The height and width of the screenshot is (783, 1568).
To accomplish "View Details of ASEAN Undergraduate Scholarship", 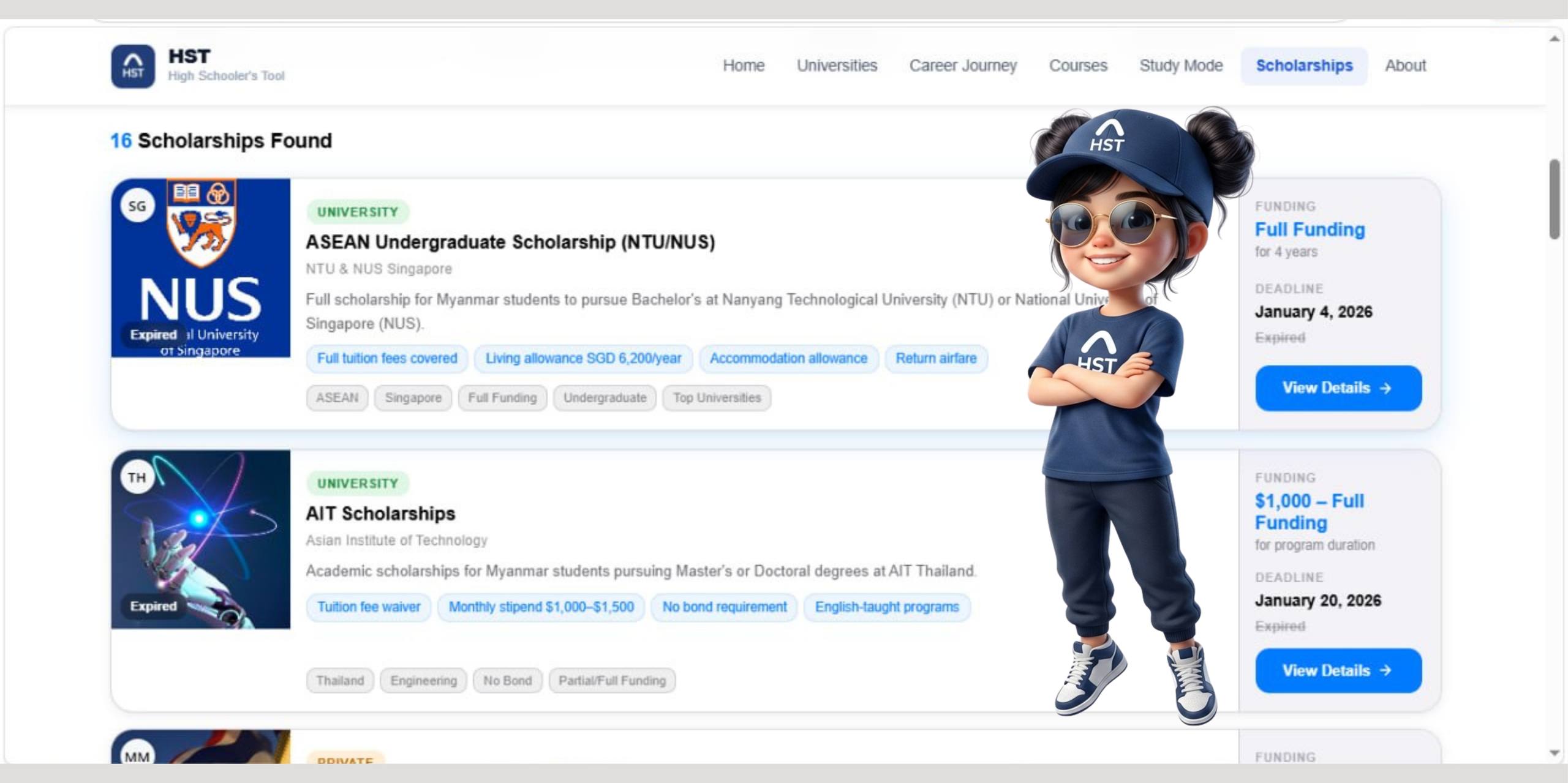I will point(1338,388).
